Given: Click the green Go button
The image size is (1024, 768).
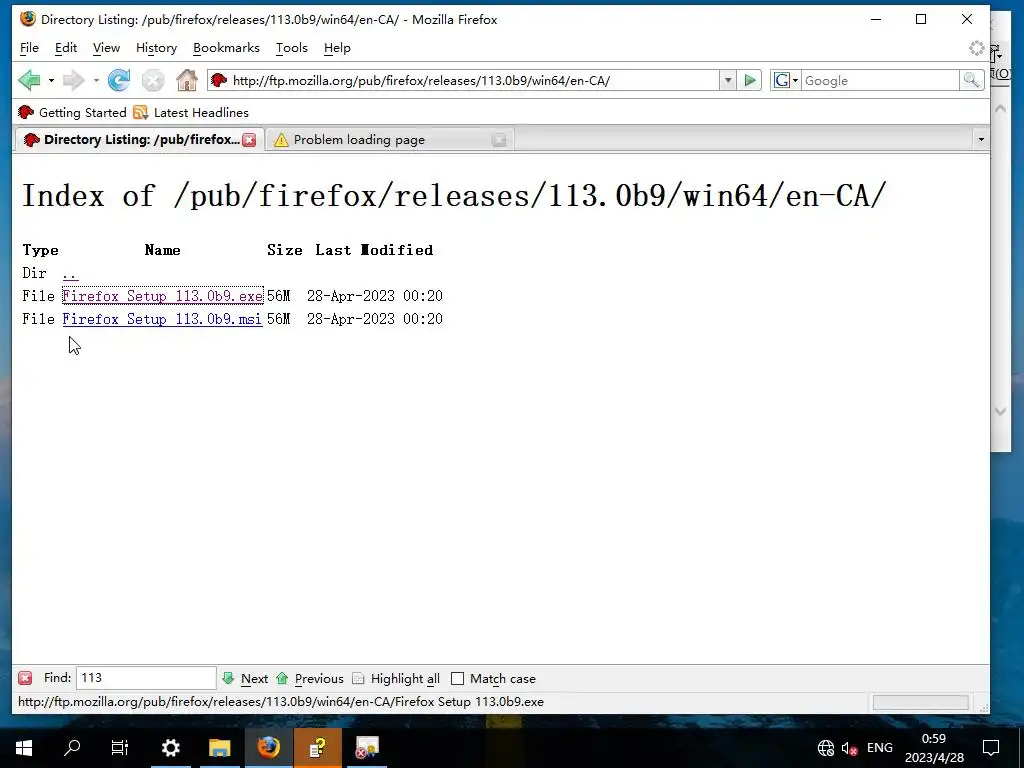Looking at the screenshot, I should point(750,80).
